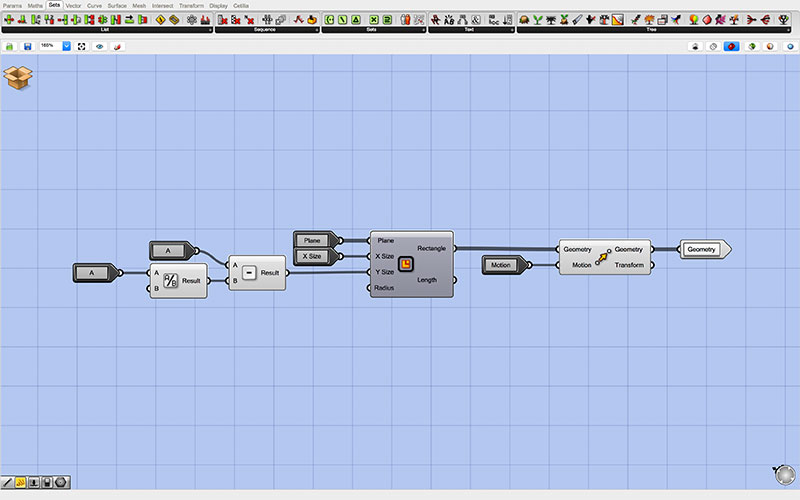Viewport: 800px width, 500px height.
Task: Enable the shaded preview red button
Action: [x=731, y=46]
